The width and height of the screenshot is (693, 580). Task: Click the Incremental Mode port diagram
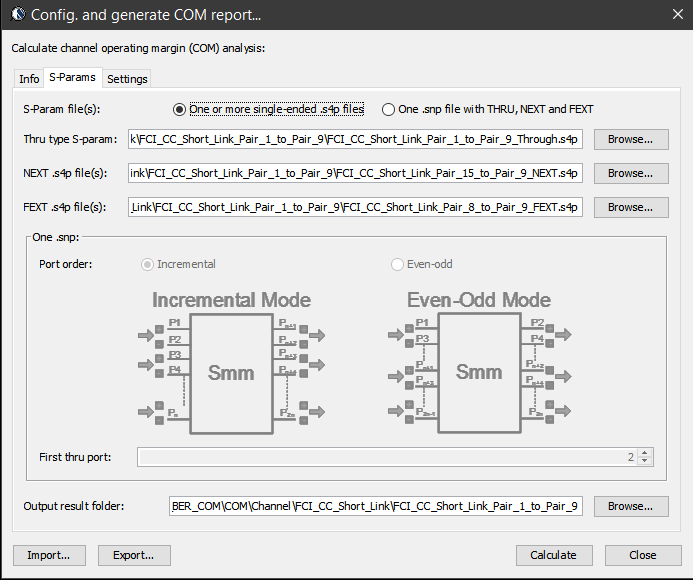coord(231,361)
